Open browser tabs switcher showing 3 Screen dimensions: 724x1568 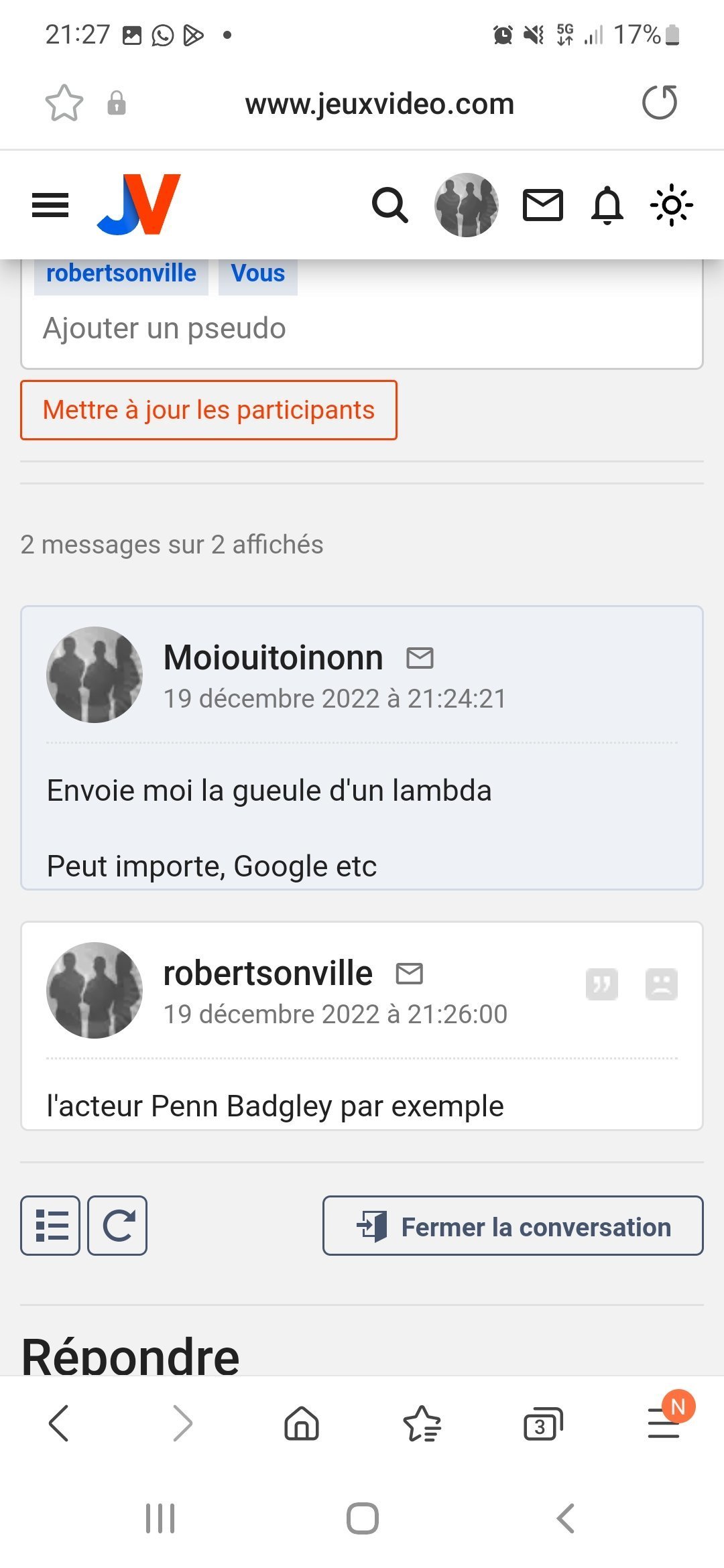click(x=542, y=1423)
